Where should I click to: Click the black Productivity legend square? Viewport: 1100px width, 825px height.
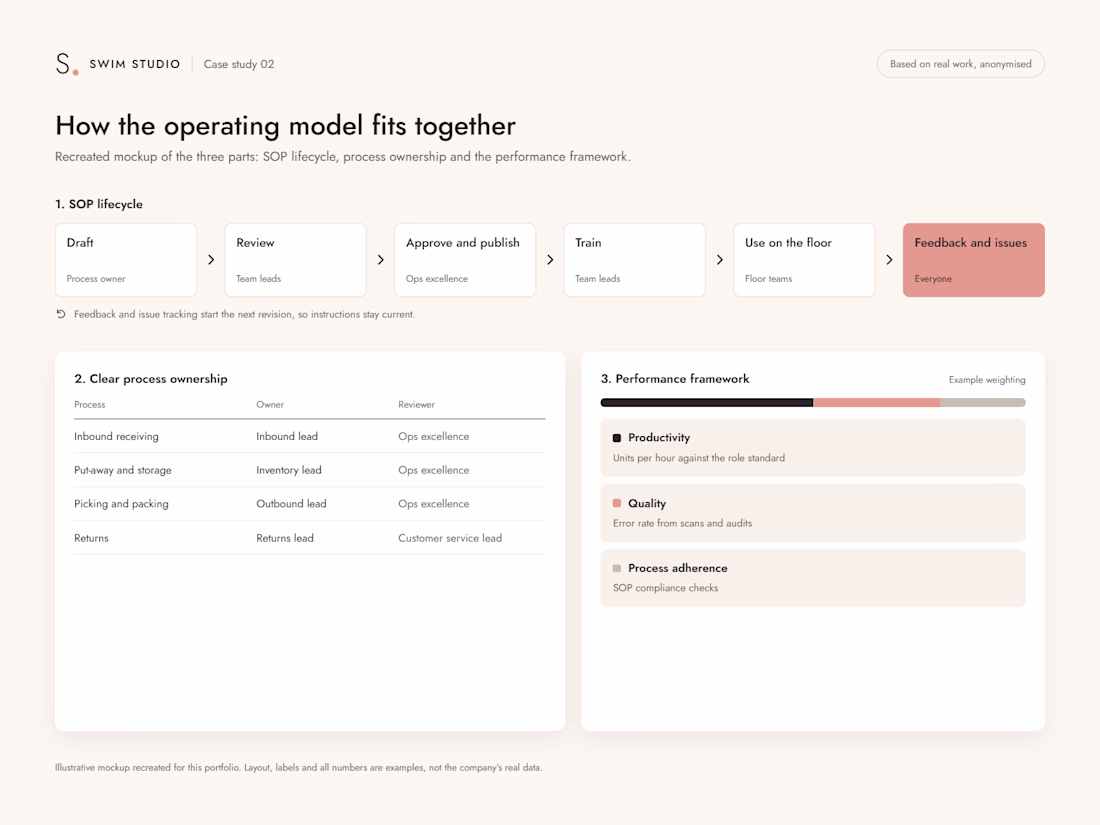point(617,438)
